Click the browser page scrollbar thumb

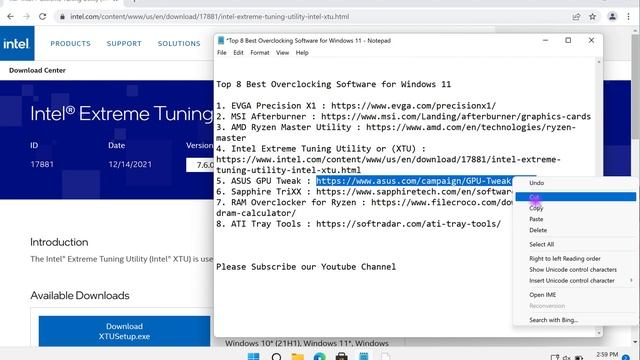636,86
